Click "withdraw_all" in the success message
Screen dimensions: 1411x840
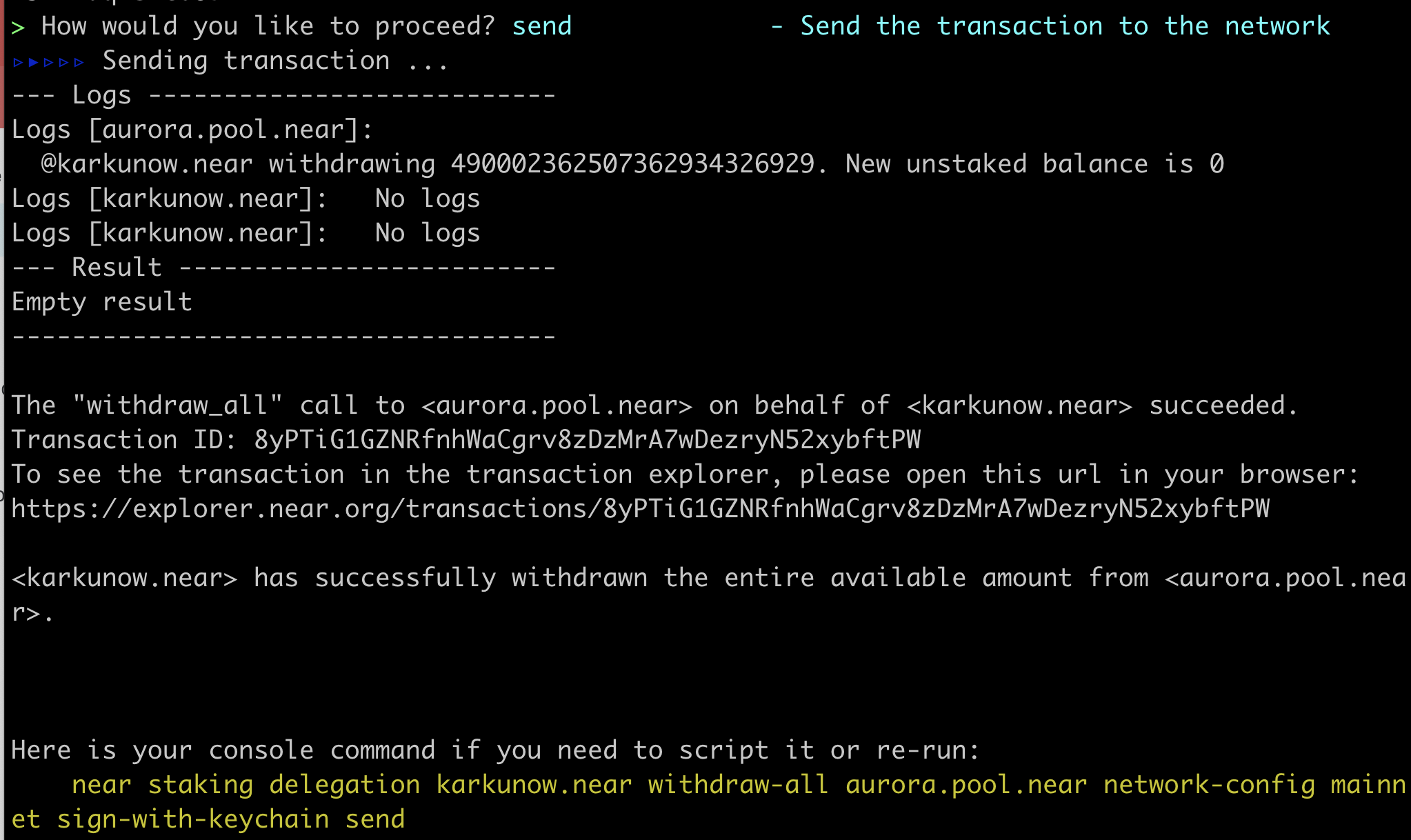177,406
